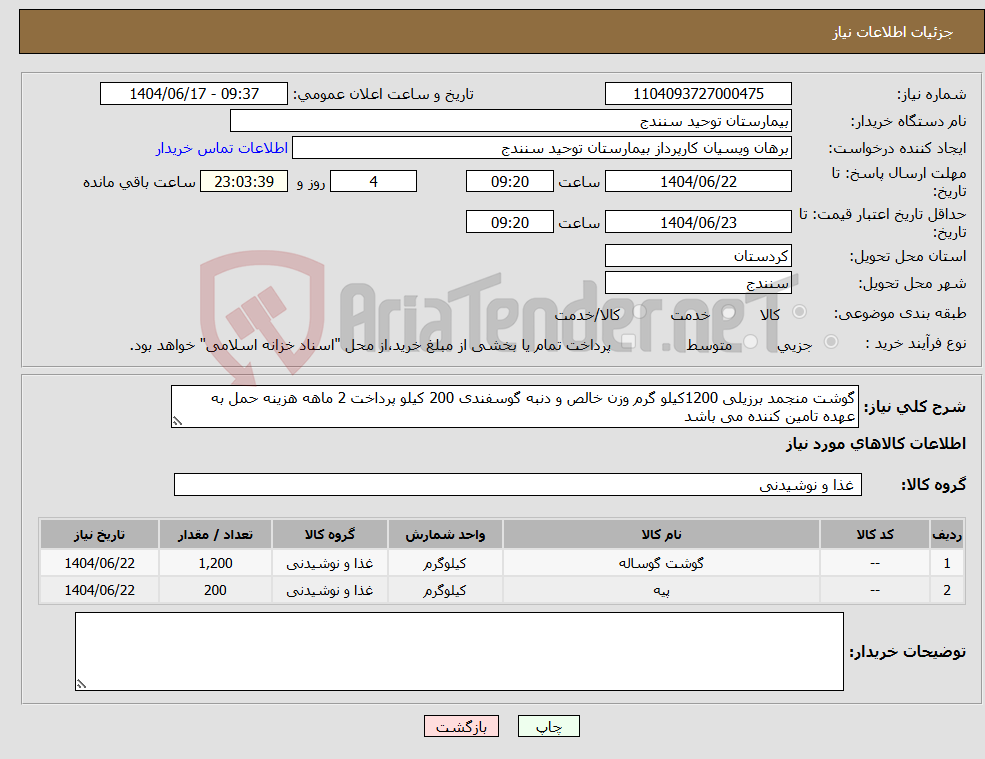Select the گوشت گوساله row in the items table

[x=663, y=562]
